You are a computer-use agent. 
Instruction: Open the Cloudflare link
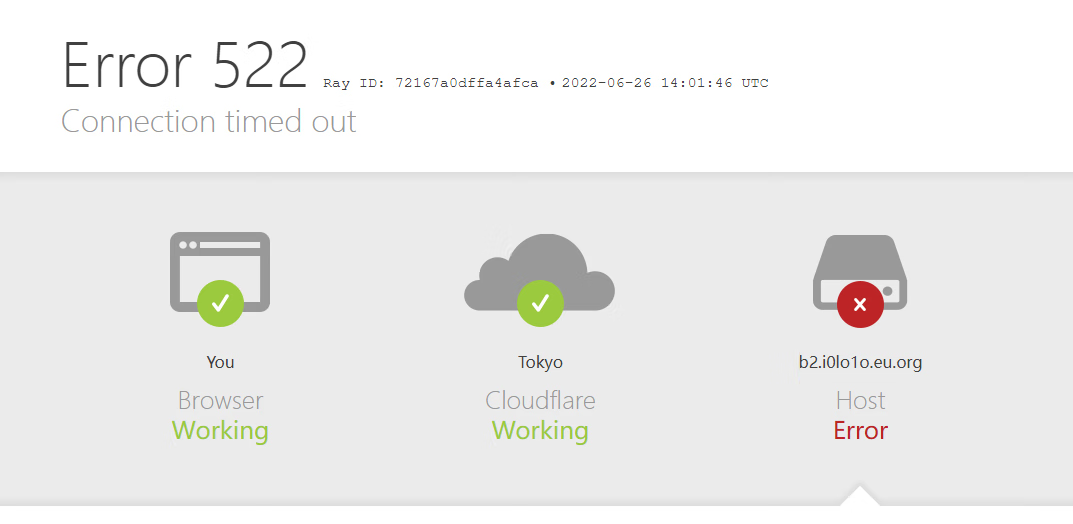[x=540, y=400]
